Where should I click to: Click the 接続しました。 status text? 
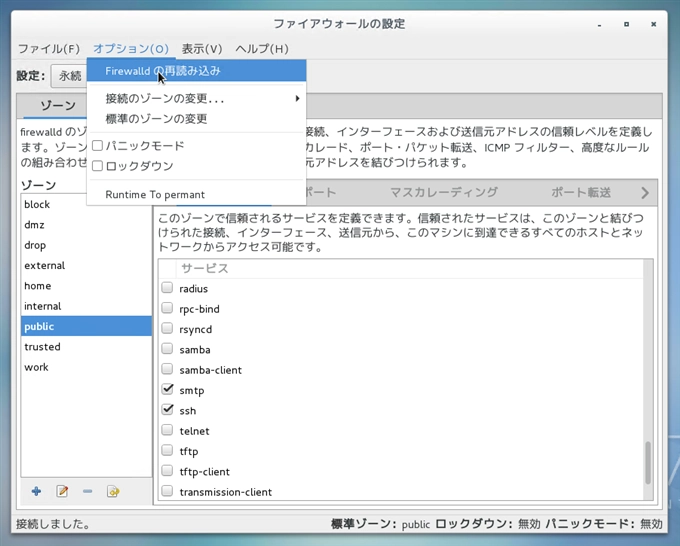[53, 524]
